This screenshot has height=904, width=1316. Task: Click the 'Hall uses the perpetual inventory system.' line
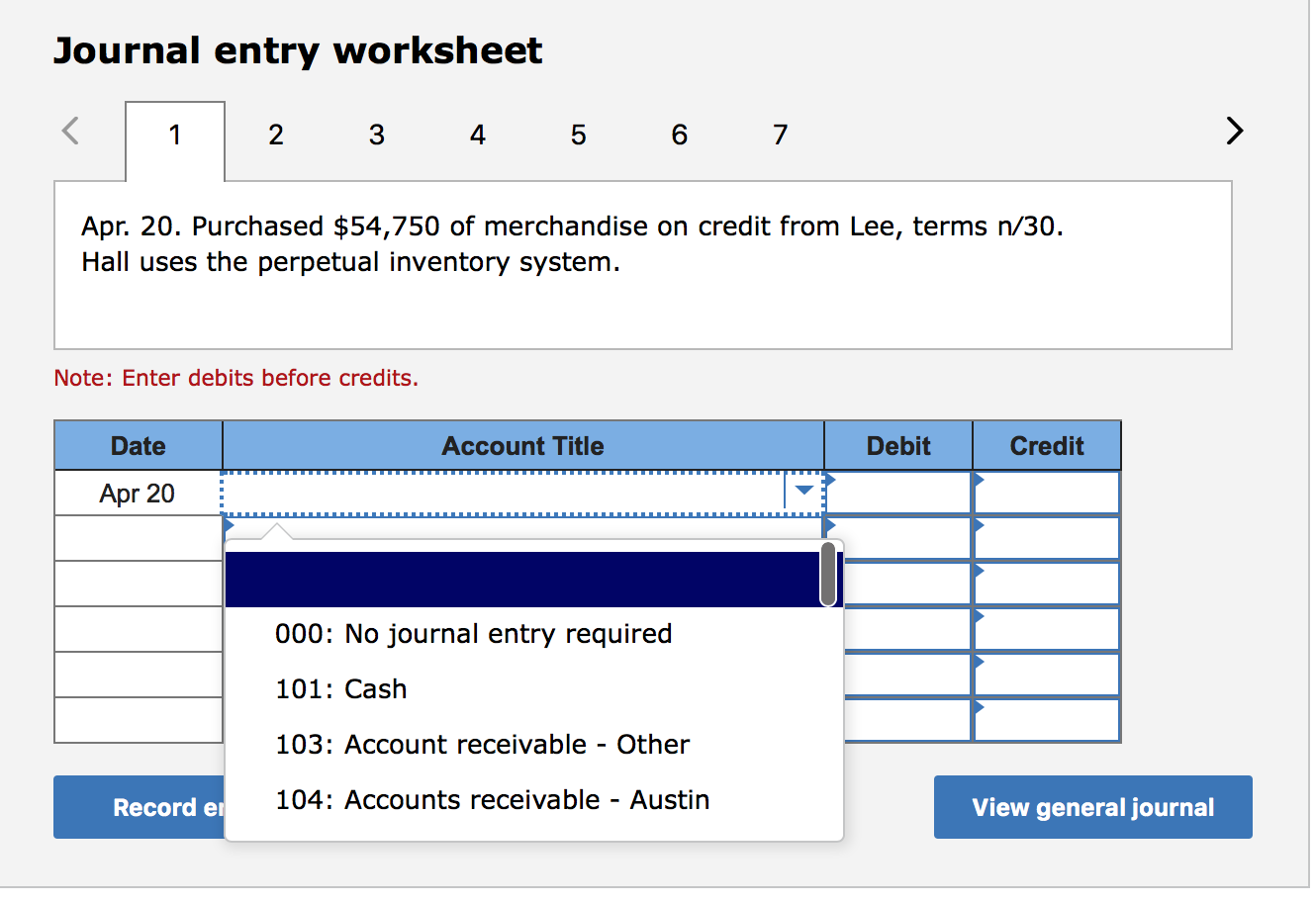[350, 262]
